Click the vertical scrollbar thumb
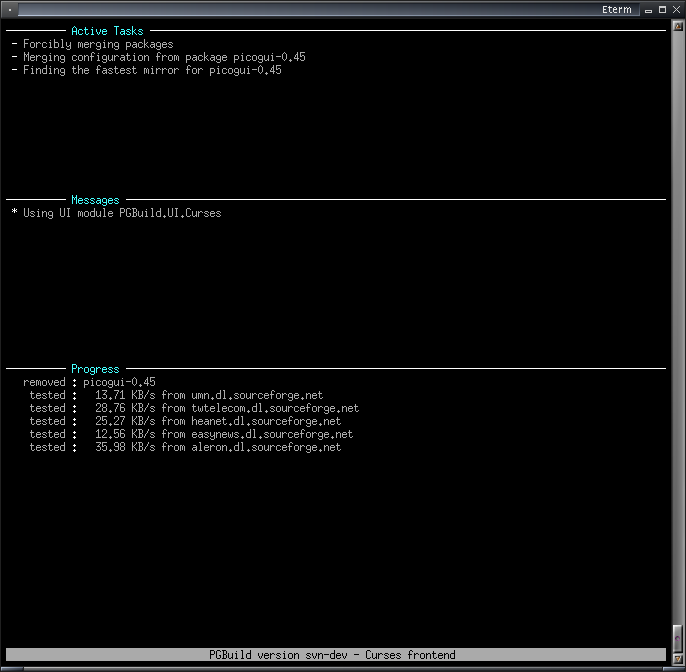 [x=678, y=638]
